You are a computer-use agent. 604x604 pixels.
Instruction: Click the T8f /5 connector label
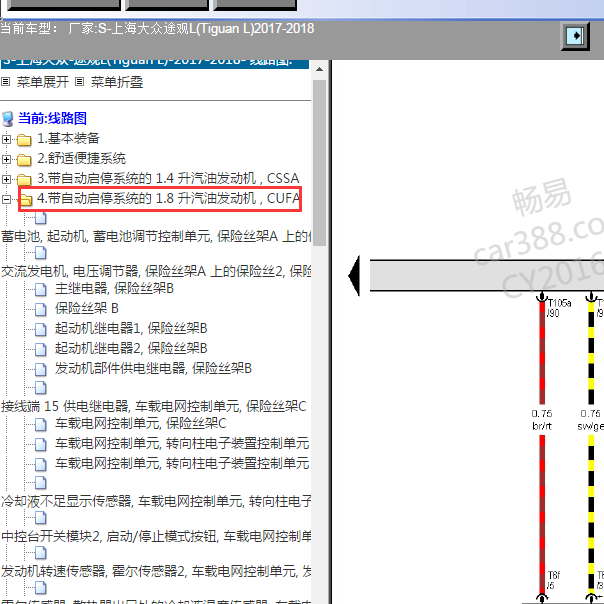pyautogui.click(x=554, y=581)
